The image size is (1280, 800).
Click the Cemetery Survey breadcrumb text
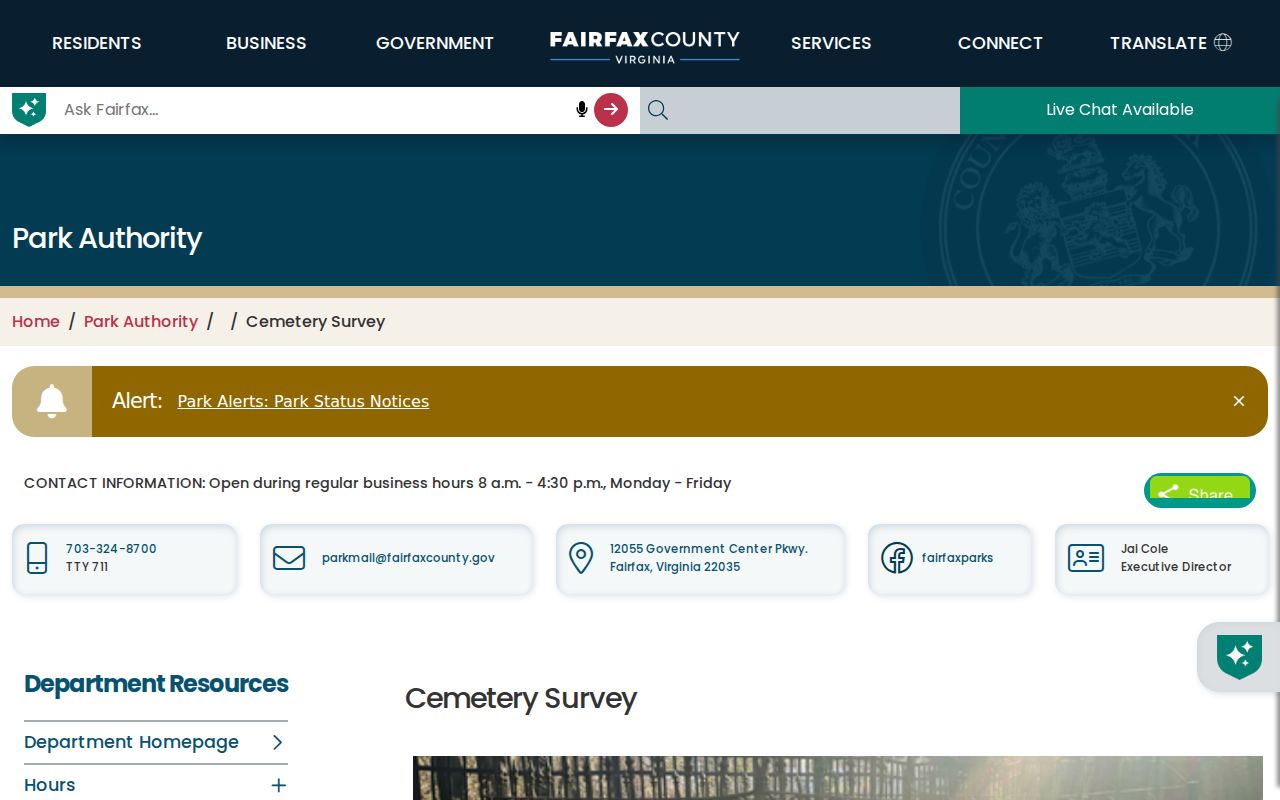[x=315, y=321]
